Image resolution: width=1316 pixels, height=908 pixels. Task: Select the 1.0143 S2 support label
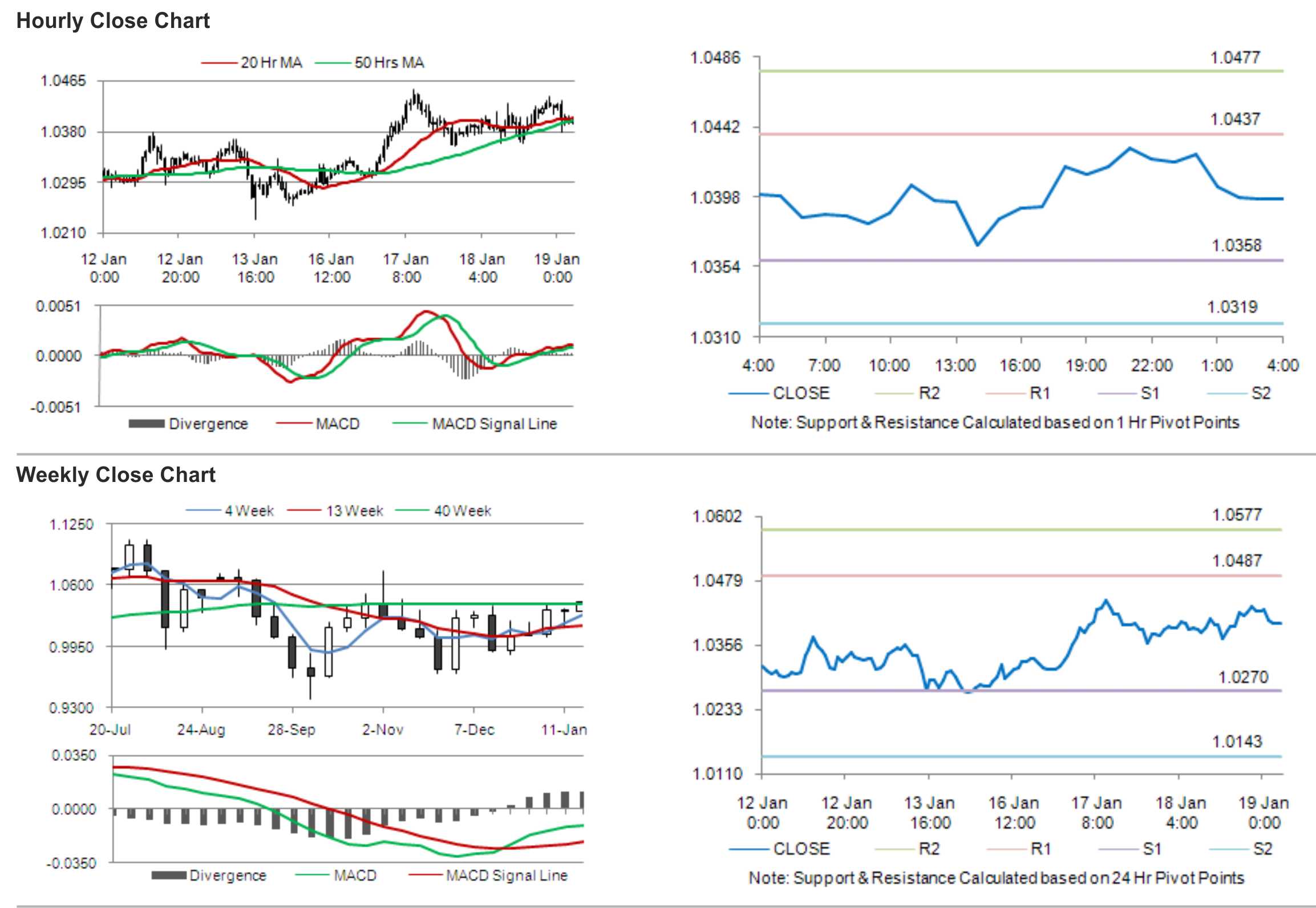(1237, 742)
